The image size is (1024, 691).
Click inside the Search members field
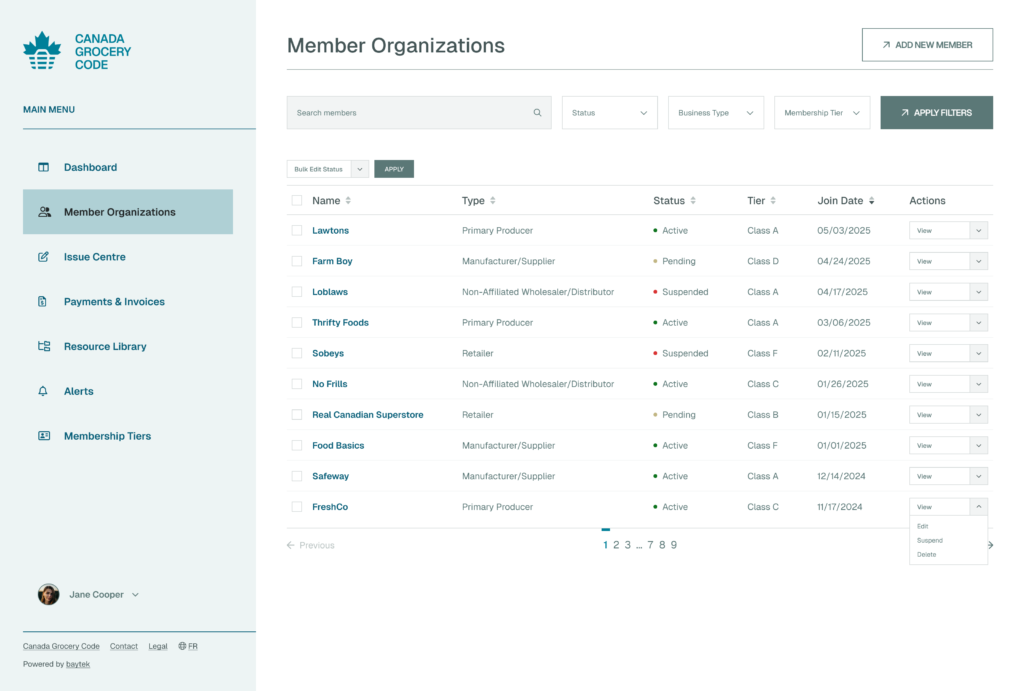tap(410, 113)
